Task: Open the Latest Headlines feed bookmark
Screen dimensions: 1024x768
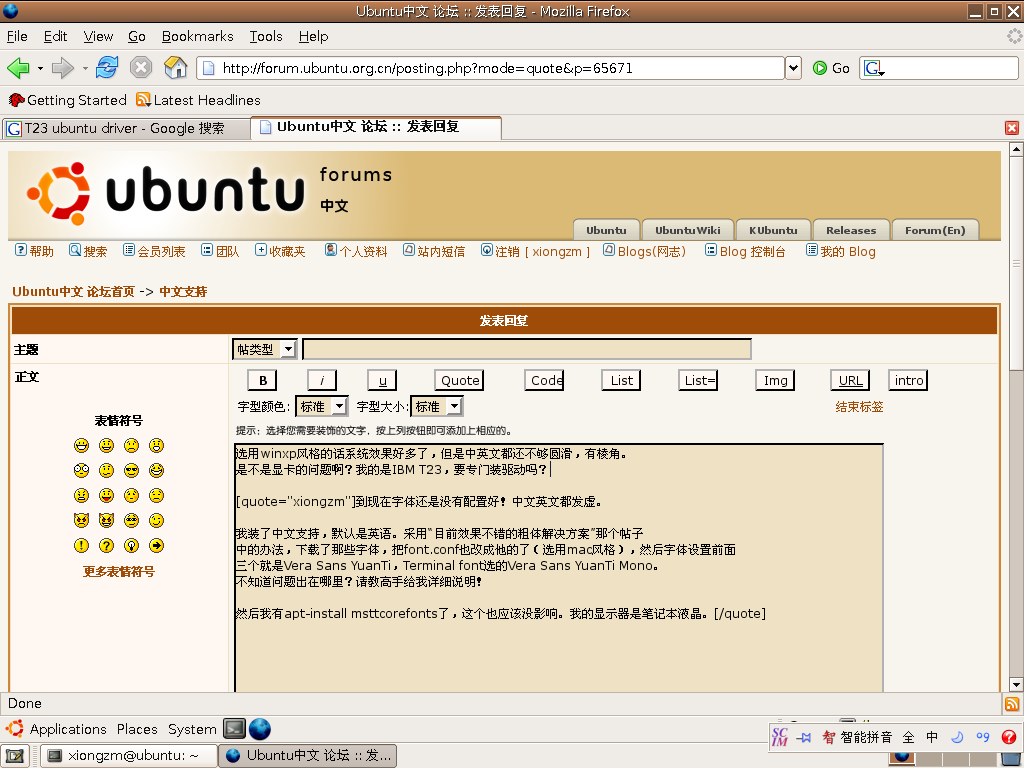Action: pos(198,100)
